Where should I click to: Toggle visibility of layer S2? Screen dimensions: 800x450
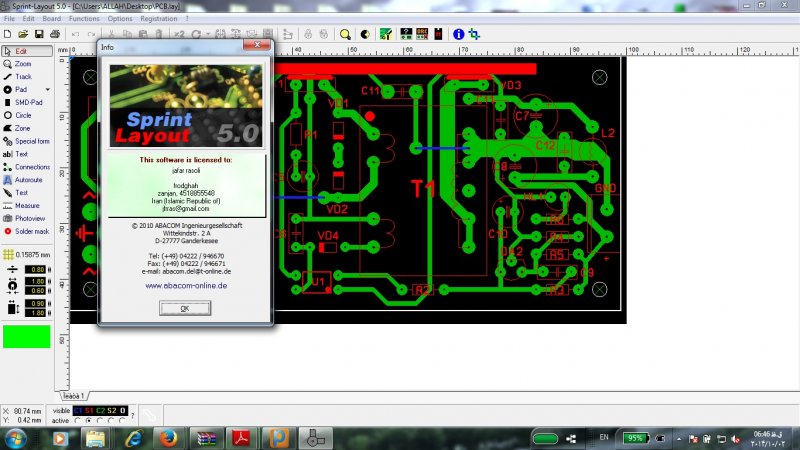[x=112, y=410]
